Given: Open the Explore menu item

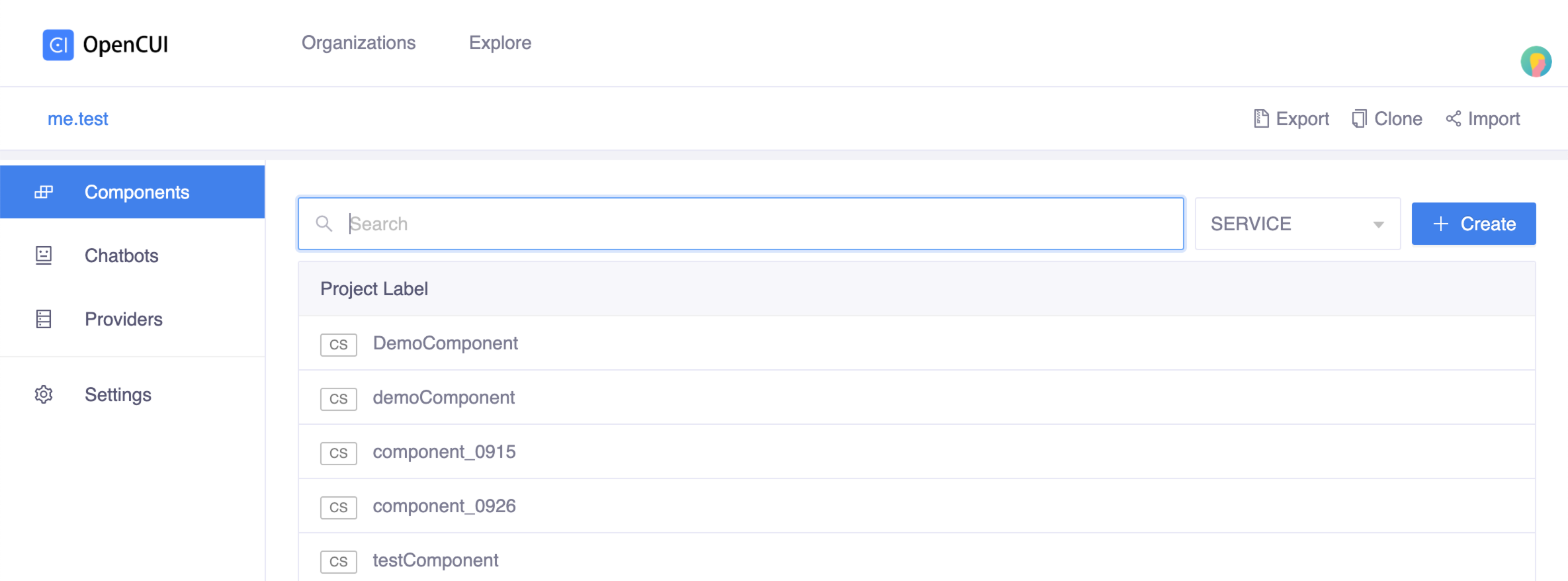Looking at the screenshot, I should 500,42.
